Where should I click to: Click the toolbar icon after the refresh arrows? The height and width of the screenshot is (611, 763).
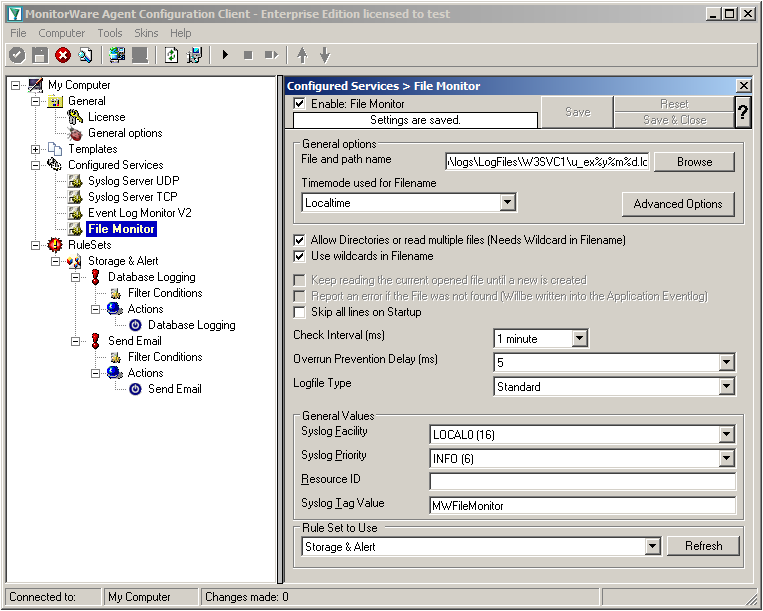click(194, 55)
